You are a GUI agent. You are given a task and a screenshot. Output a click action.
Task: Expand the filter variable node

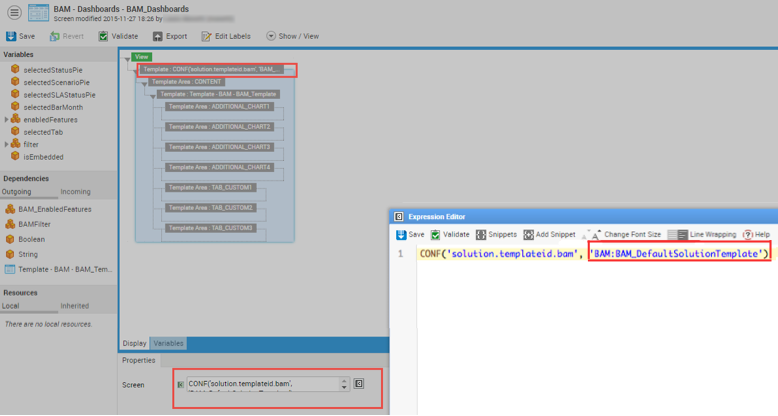(7, 145)
